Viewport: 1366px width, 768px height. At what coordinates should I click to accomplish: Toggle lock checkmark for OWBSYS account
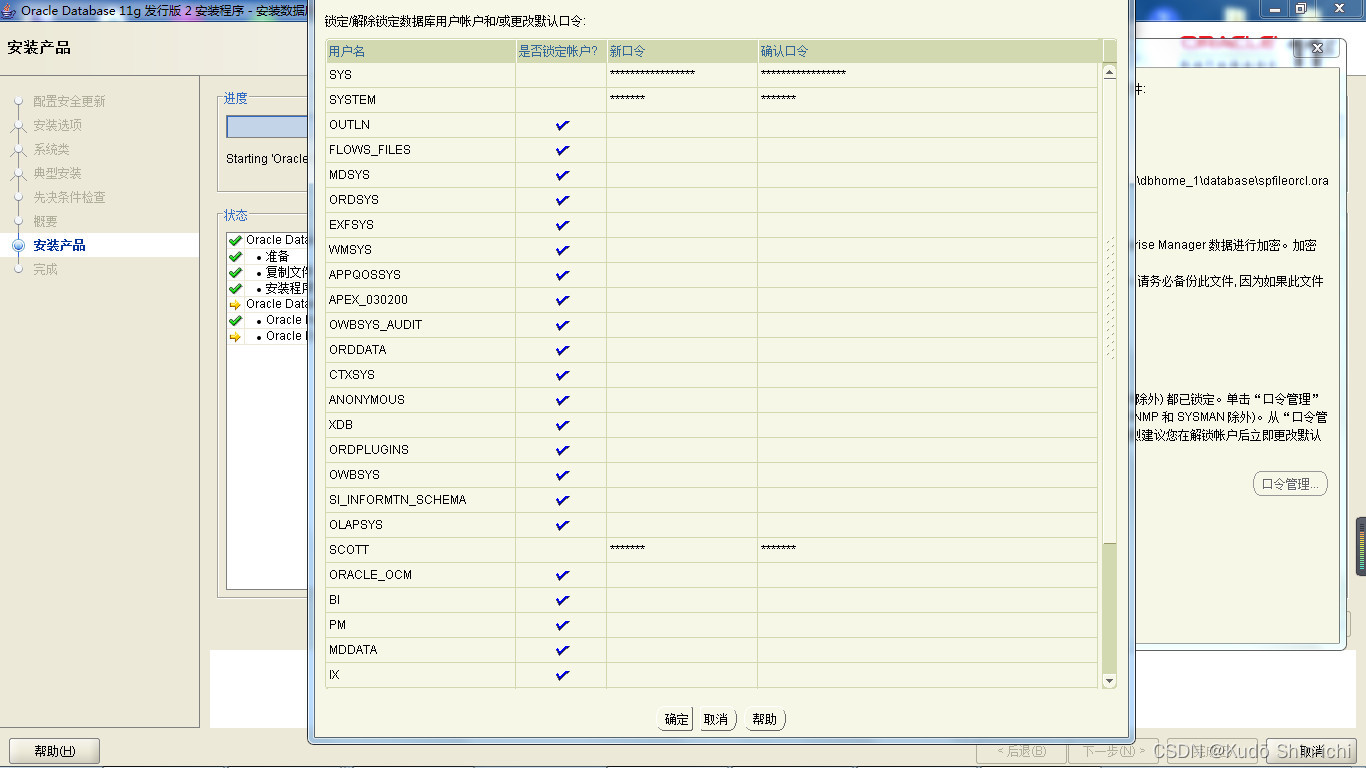pyautogui.click(x=562, y=475)
